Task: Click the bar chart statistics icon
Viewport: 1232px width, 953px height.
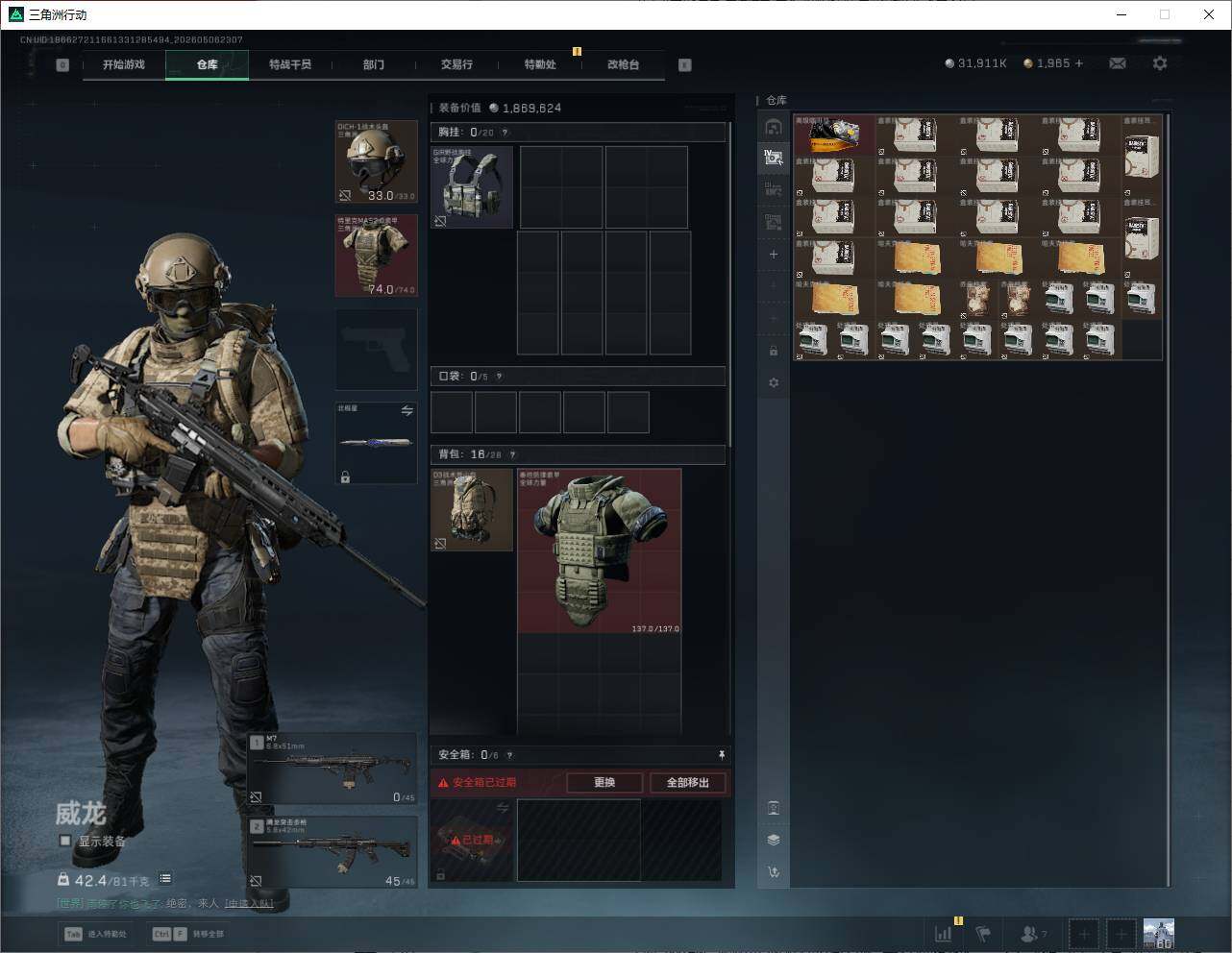Action: [x=944, y=933]
